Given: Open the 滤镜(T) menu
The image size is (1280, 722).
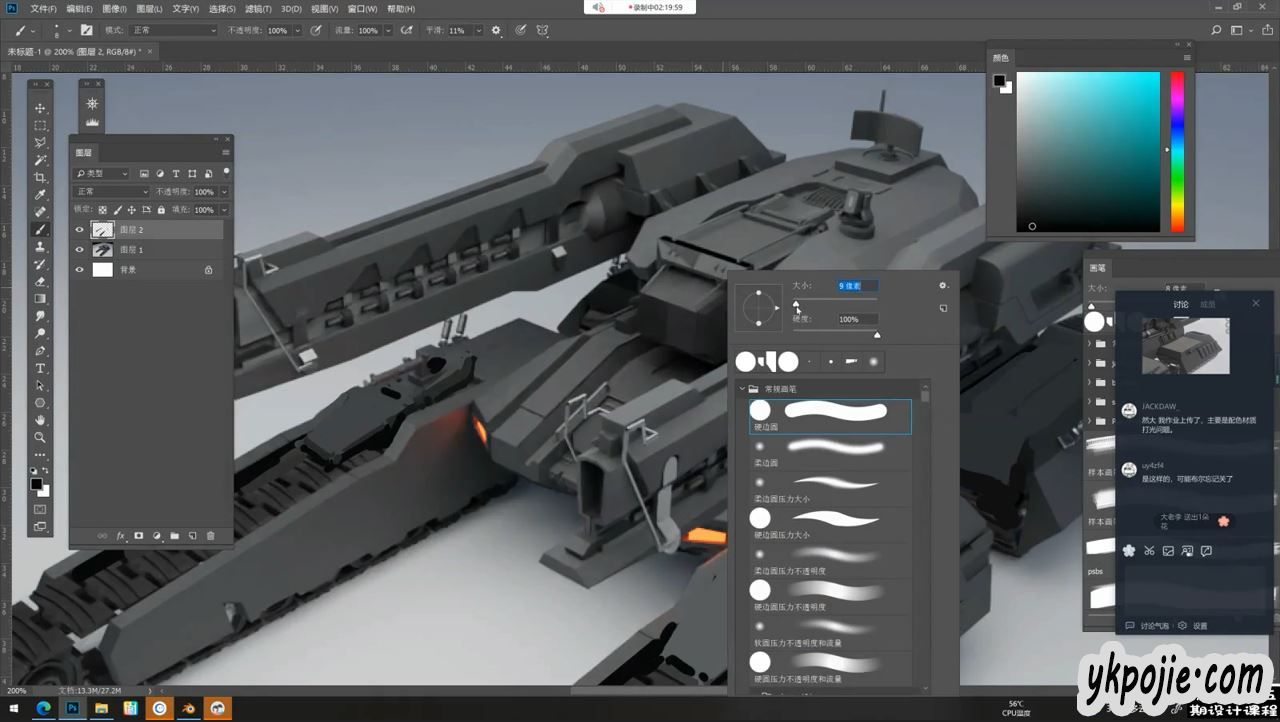Looking at the screenshot, I should click(x=258, y=9).
